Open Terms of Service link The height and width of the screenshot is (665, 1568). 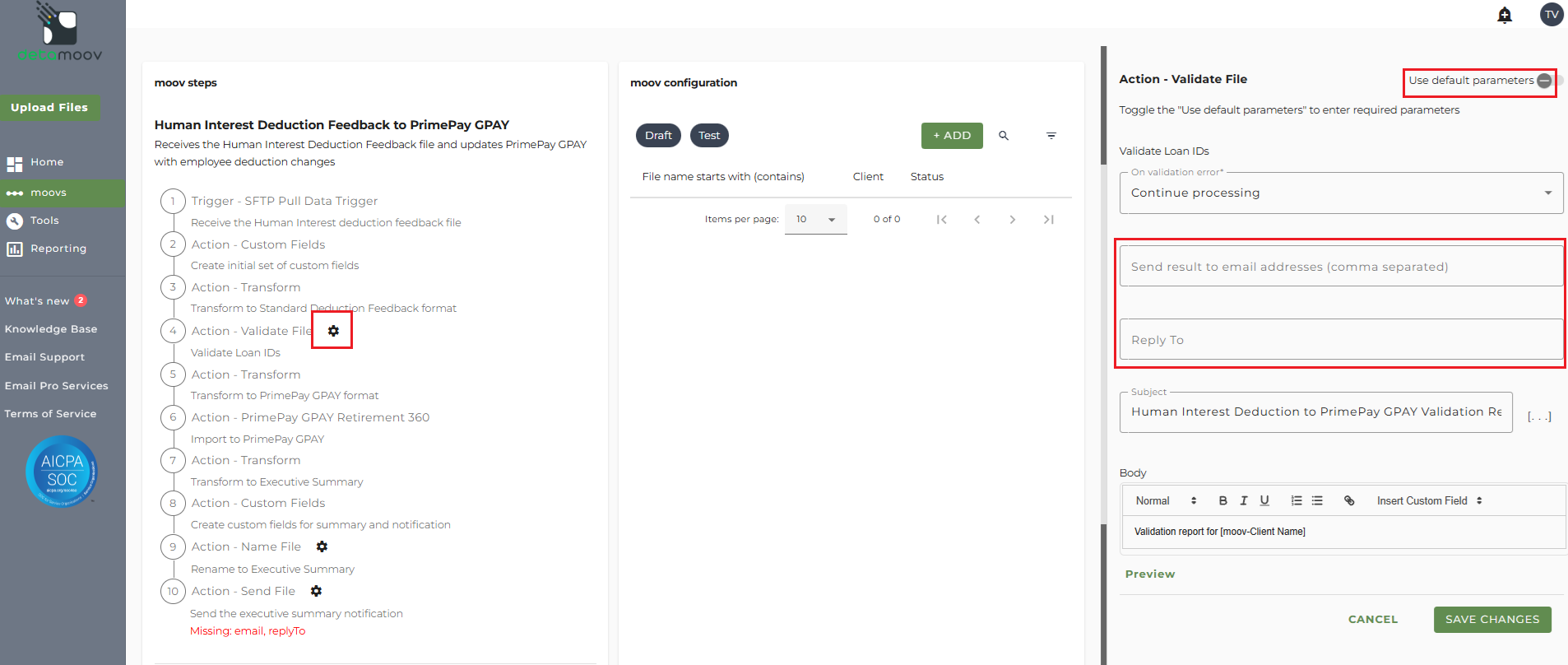[50, 414]
